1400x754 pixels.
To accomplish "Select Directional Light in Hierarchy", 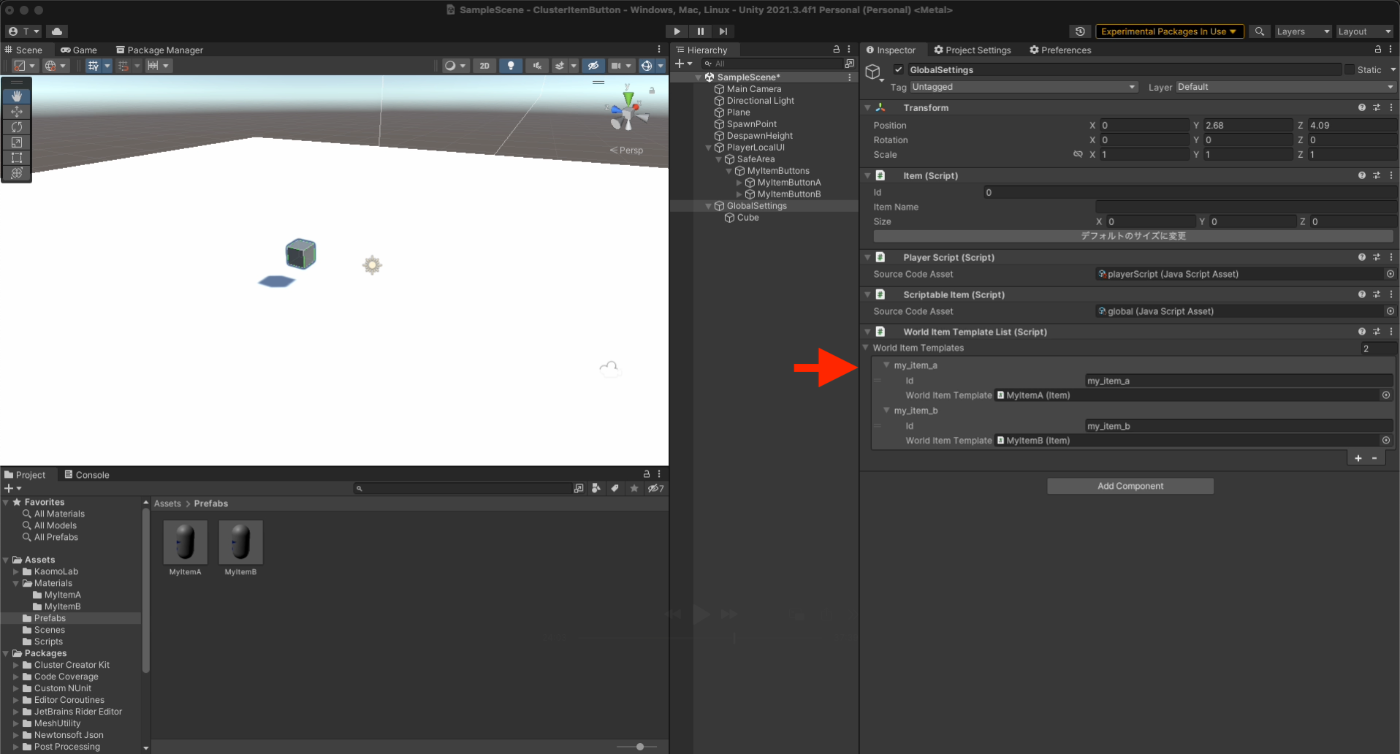I will click(760, 101).
